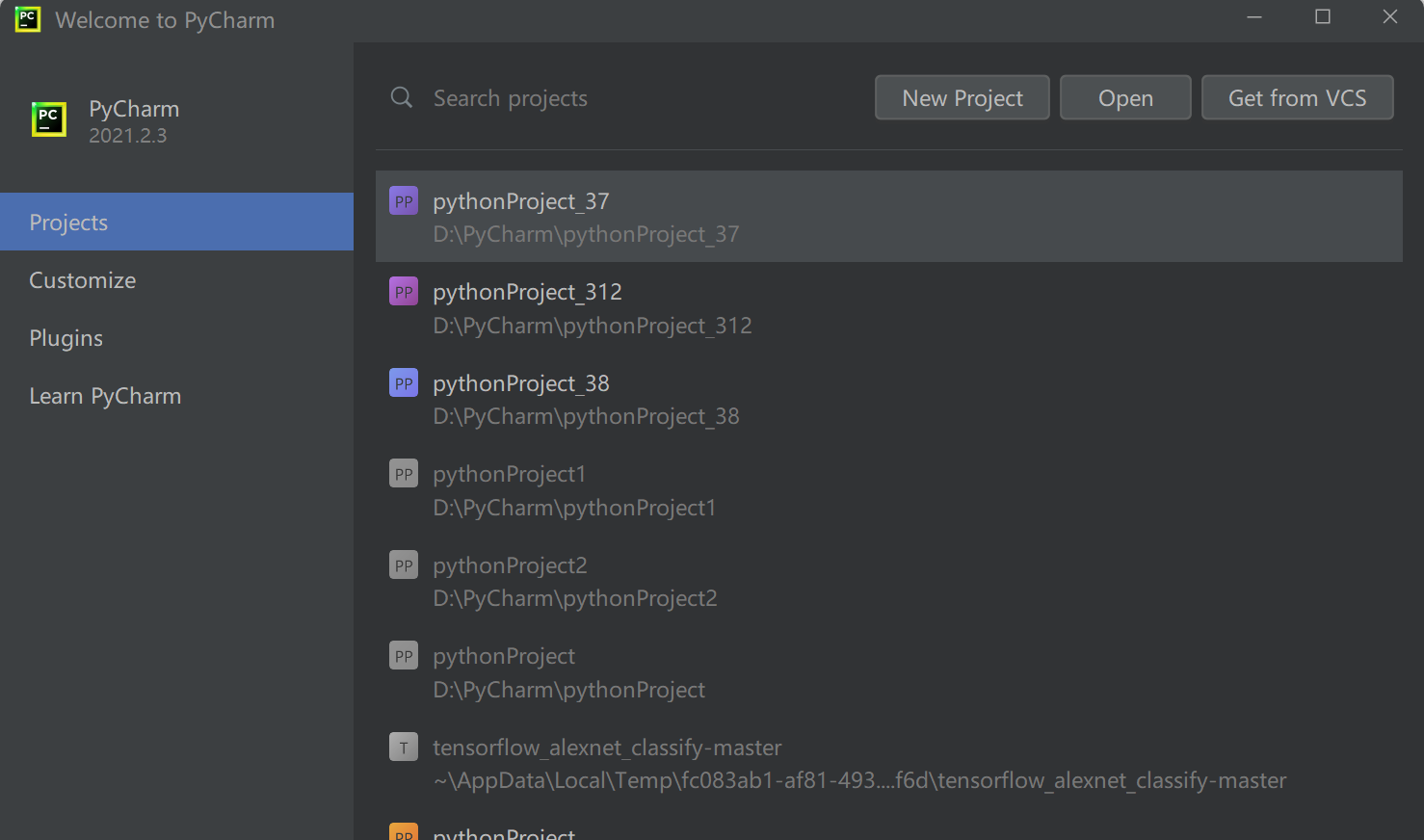Open project pythonProject_38
The height and width of the screenshot is (840, 1424).
[888, 399]
